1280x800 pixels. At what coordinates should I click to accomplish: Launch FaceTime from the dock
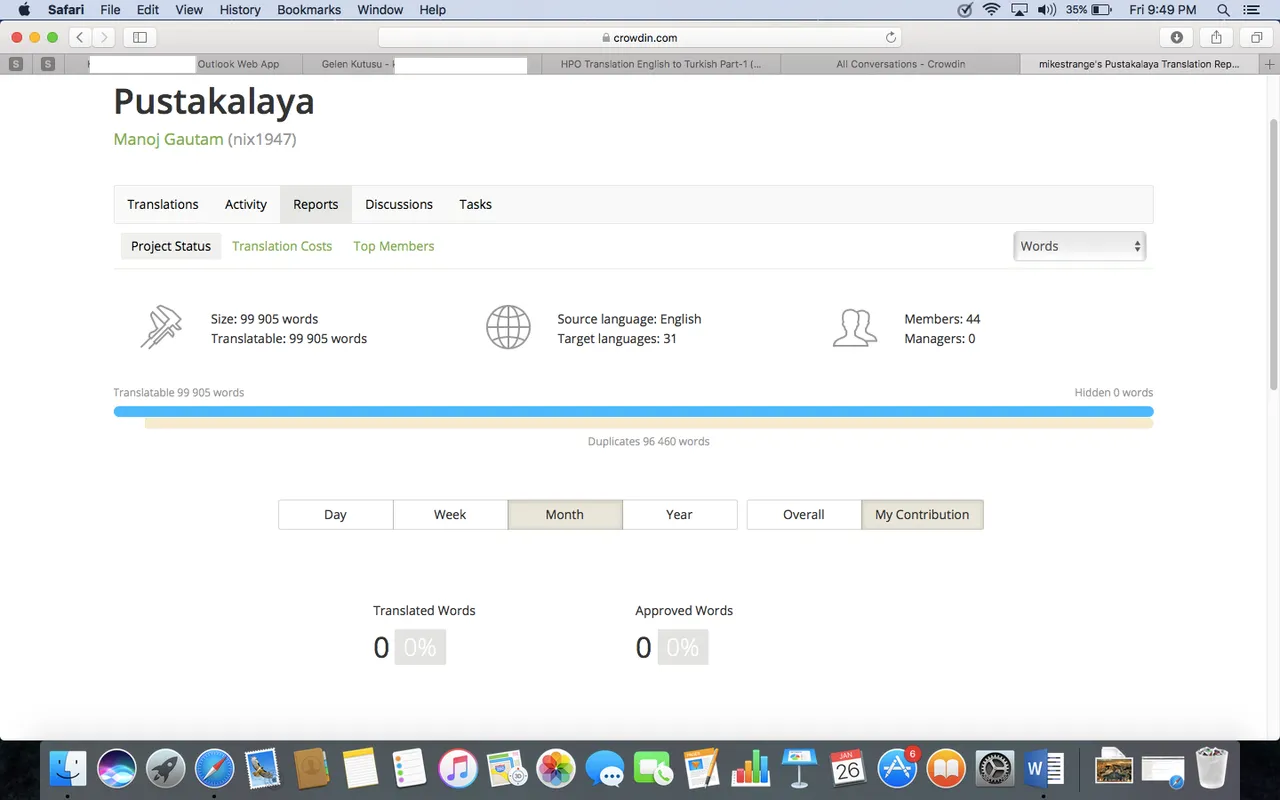coord(653,768)
